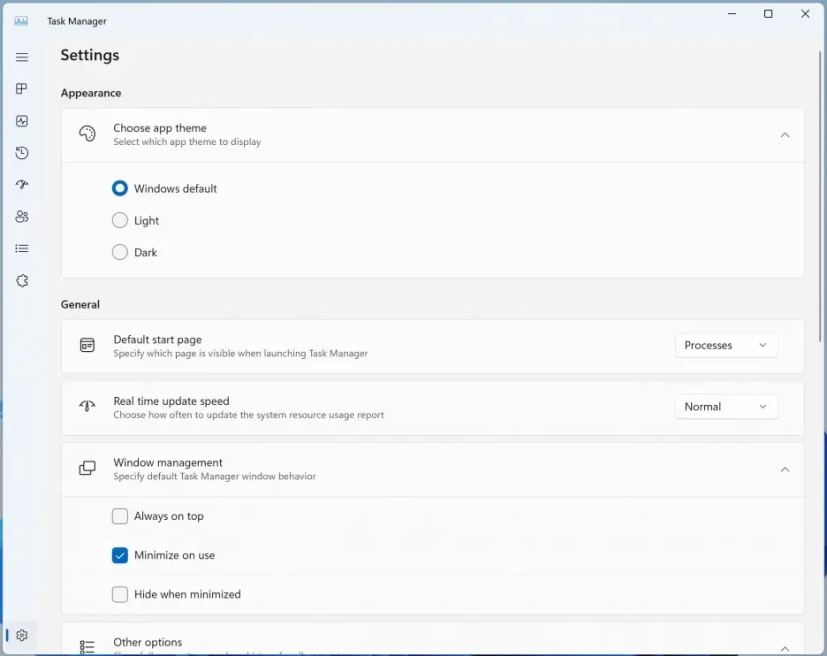
Task: Select the Light theme option
Action: 120,220
